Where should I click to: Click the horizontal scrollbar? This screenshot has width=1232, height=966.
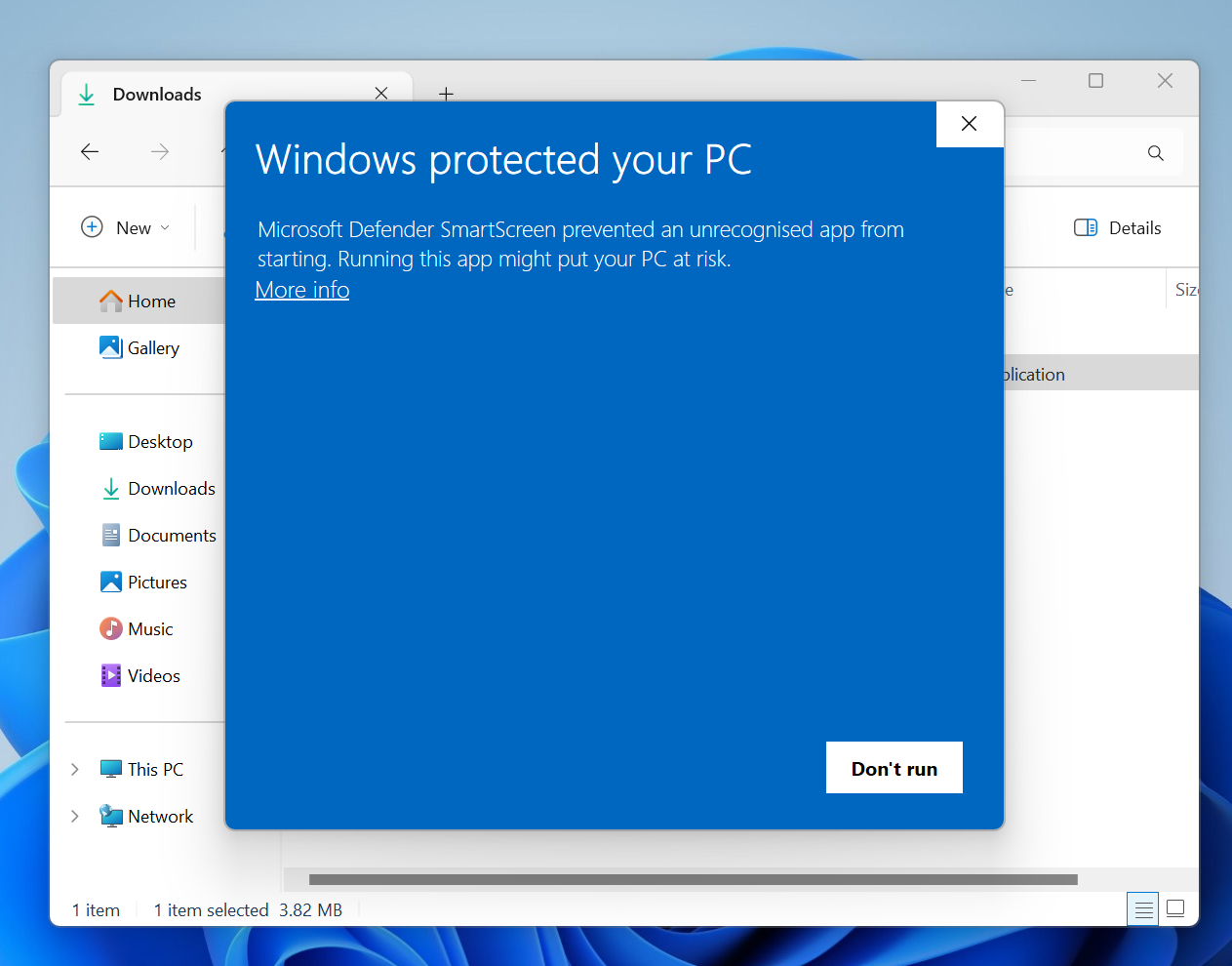click(x=694, y=879)
